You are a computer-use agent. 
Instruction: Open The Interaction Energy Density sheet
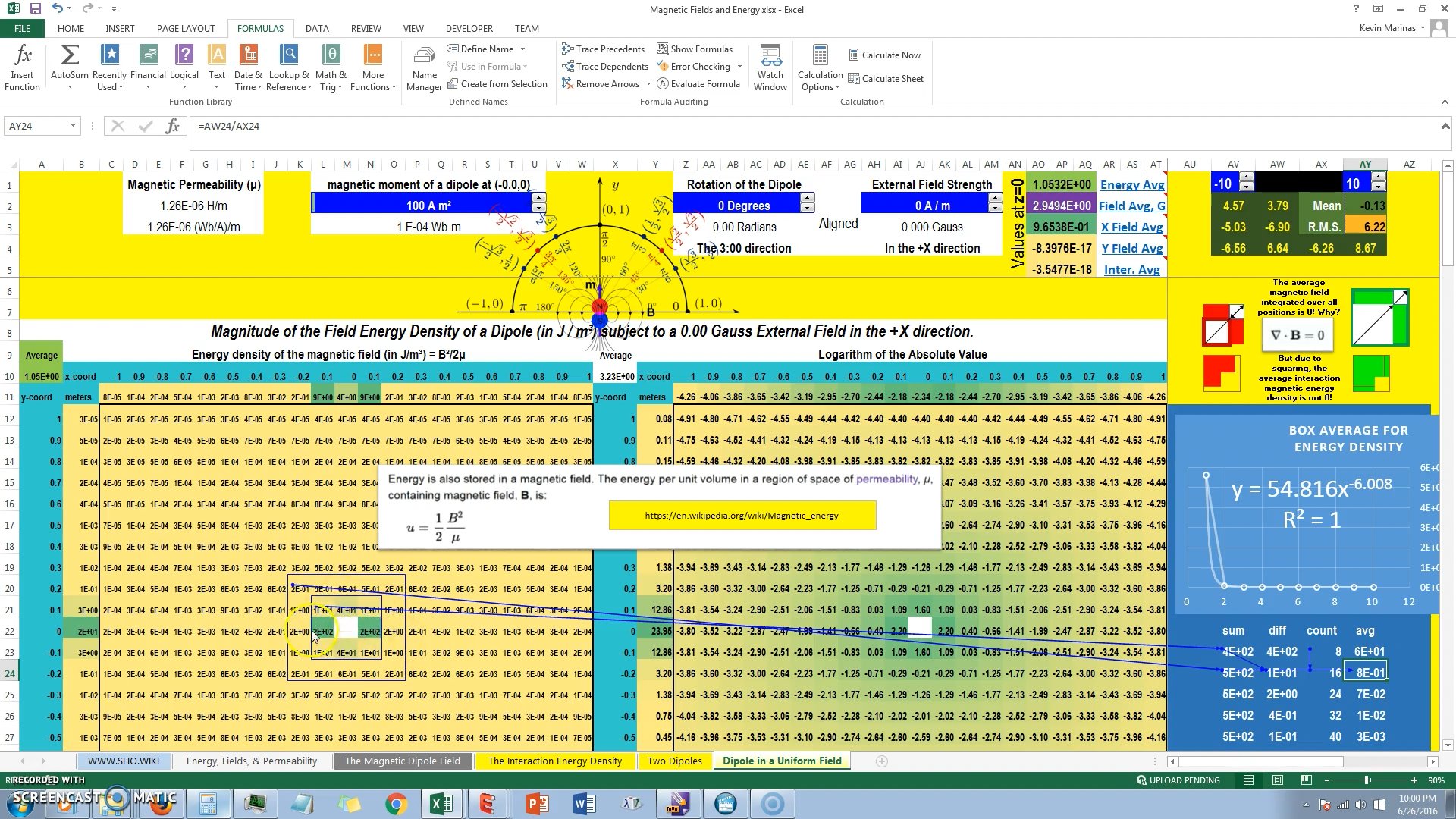(x=554, y=761)
